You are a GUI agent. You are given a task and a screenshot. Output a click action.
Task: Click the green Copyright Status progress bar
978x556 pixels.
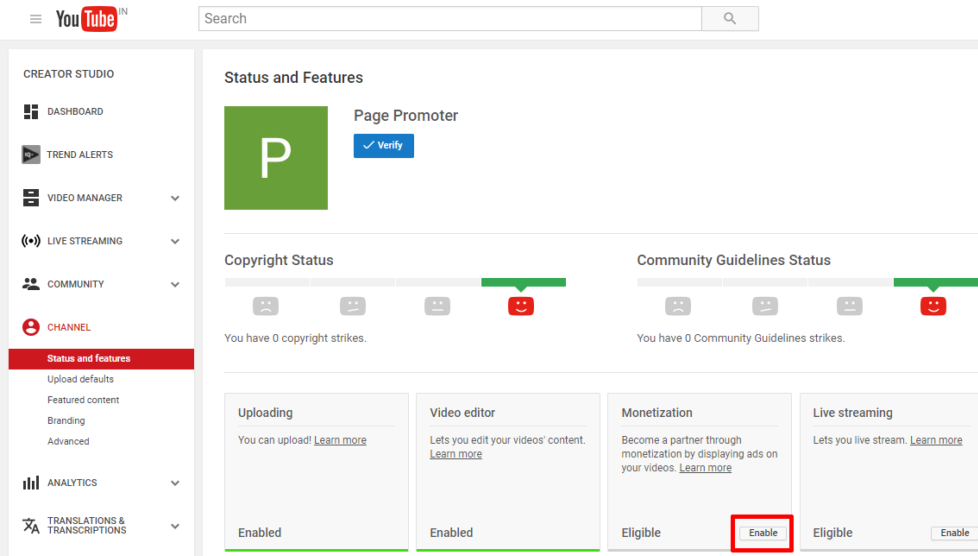(x=523, y=283)
